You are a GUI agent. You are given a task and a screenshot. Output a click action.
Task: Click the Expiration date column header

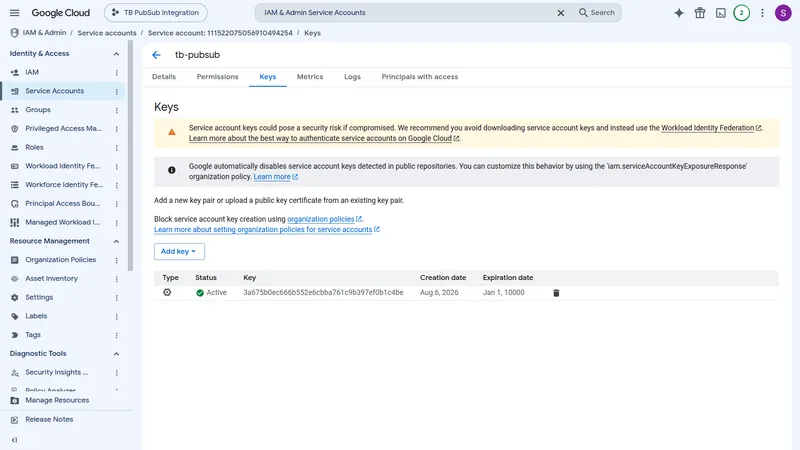tap(508, 278)
